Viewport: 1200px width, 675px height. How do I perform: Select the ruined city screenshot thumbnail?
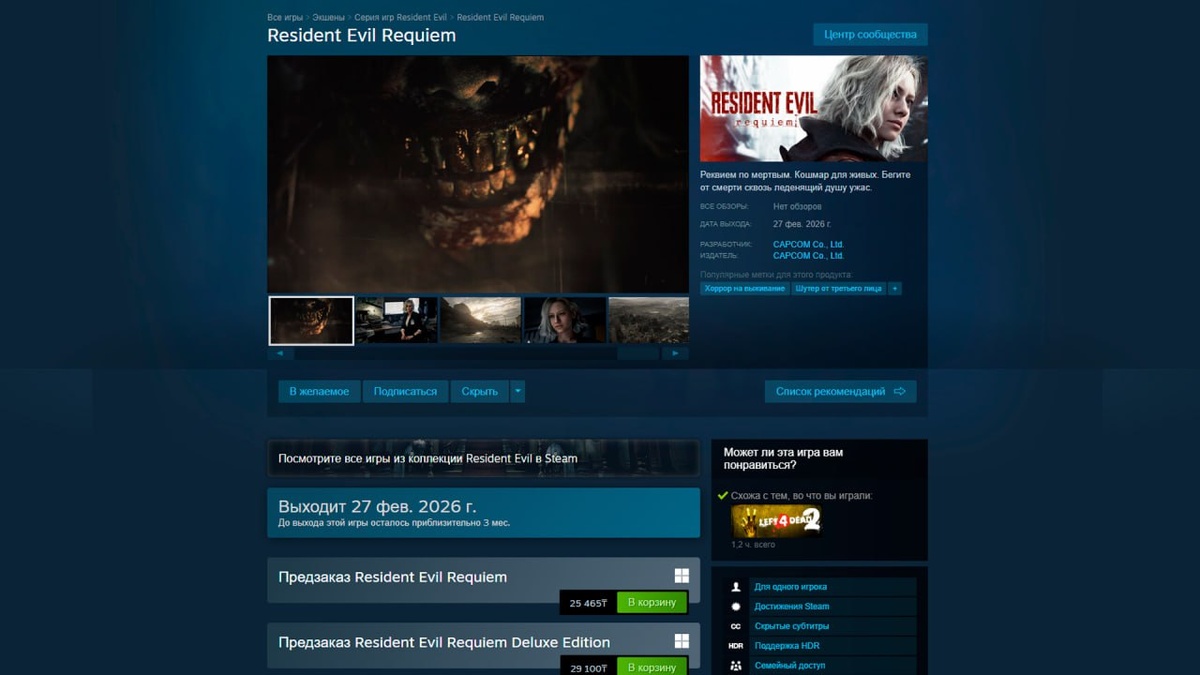coord(648,321)
